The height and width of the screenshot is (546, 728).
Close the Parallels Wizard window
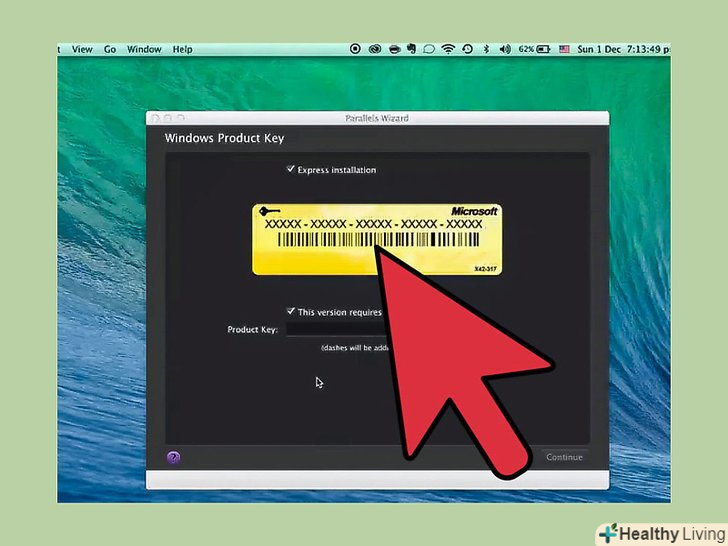click(x=155, y=118)
